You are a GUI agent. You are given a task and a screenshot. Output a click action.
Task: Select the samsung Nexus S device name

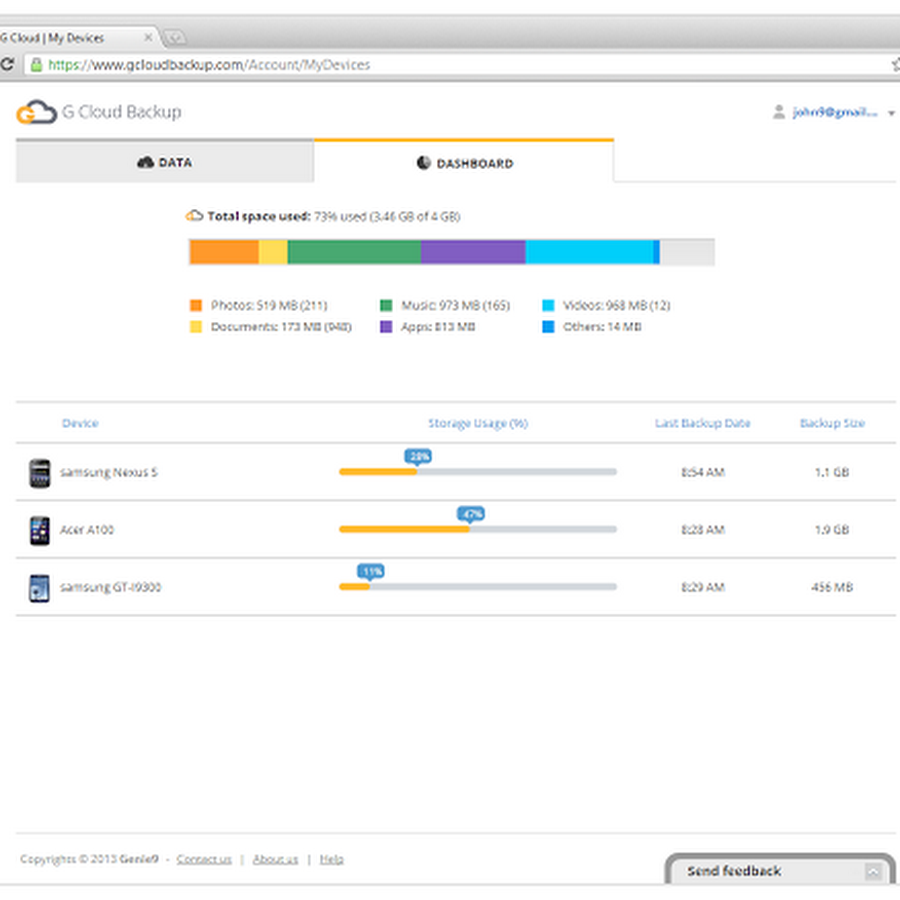tap(109, 472)
